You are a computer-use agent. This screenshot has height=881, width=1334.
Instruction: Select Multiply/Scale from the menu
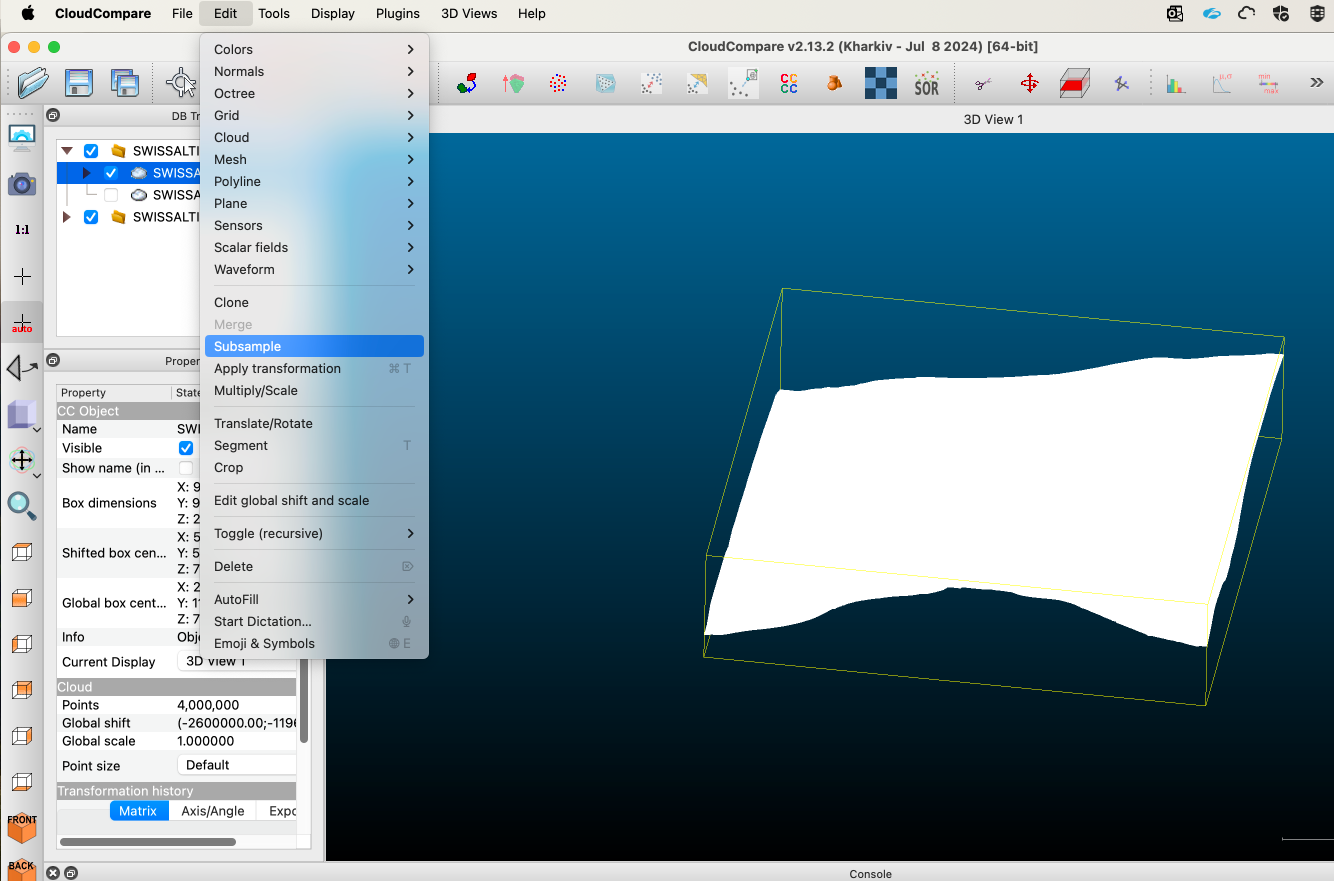[x=314, y=390]
